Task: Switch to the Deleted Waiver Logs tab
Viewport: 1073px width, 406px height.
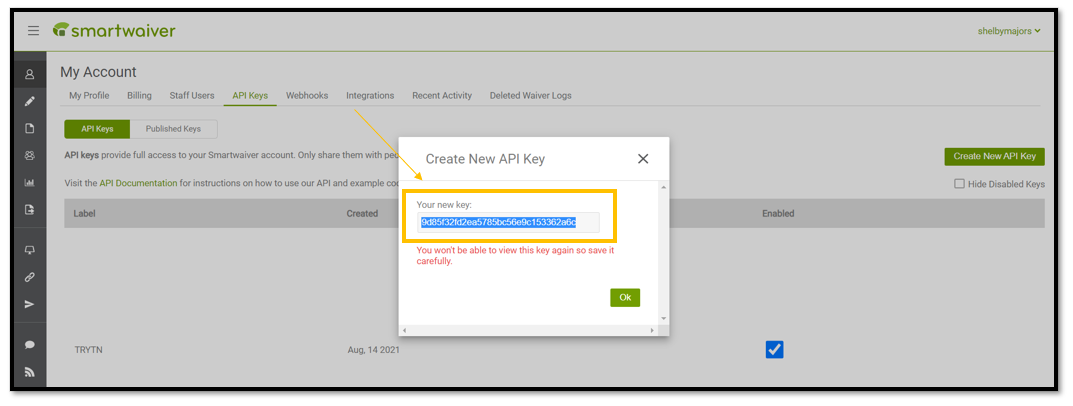Action: (530, 95)
